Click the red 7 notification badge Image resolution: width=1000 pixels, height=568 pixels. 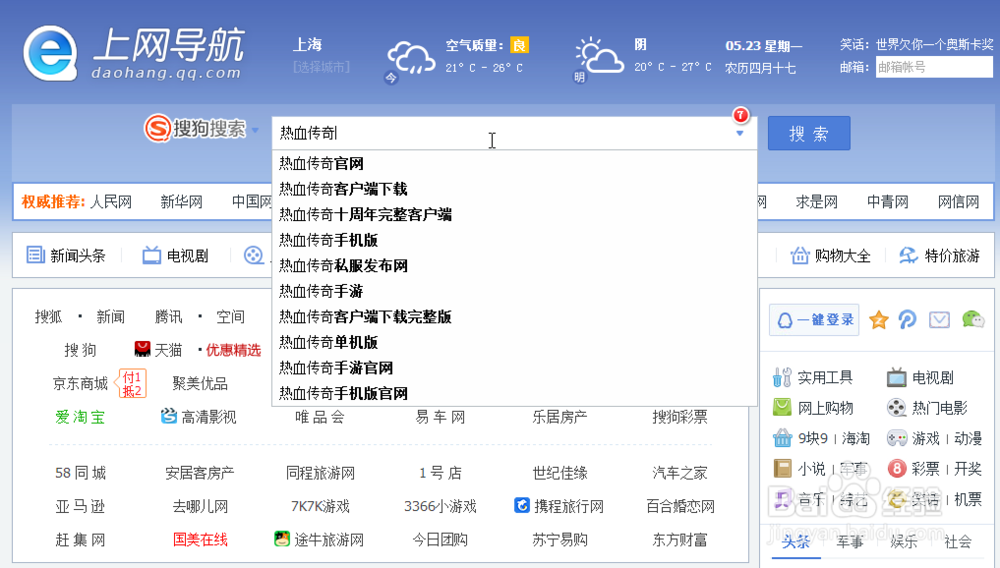[x=740, y=115]
